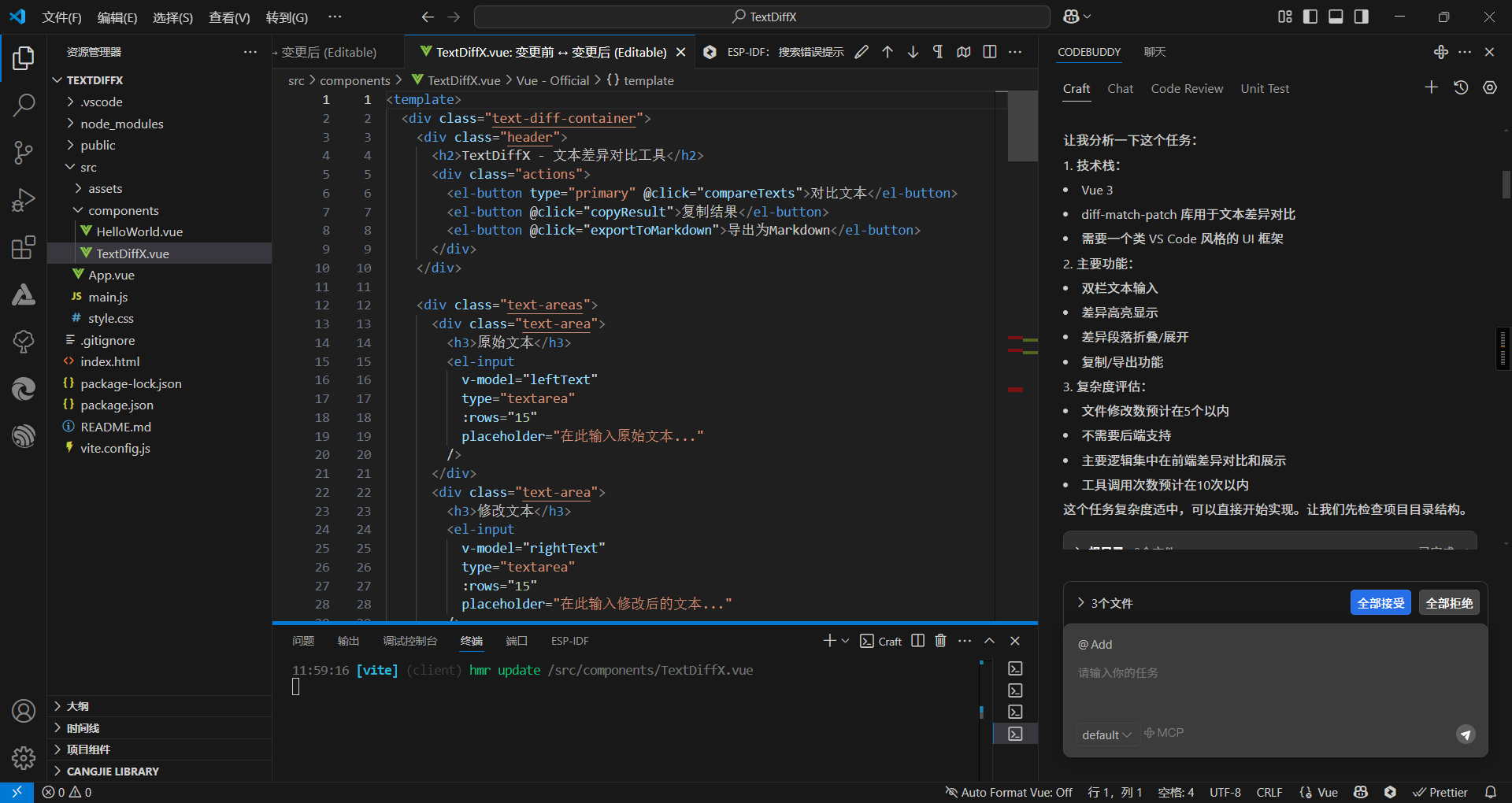Open the Explorer view in activity bar
1512x803 pixels.
[x=24, y=58]
